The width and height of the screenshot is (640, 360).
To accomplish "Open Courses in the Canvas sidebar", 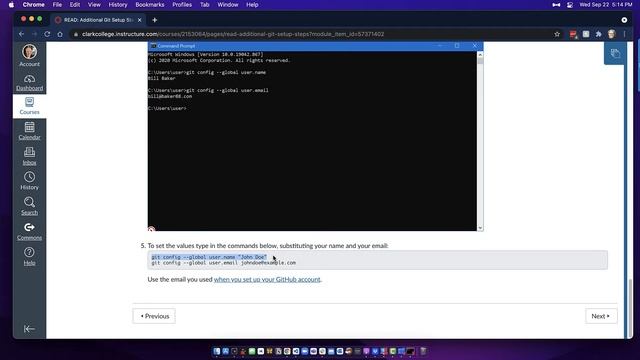I will click(29, 106).
